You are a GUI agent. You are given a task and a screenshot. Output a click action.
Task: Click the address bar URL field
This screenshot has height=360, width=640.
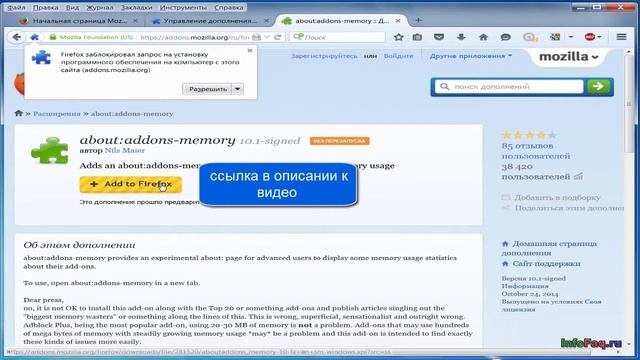tap(194, 37)
